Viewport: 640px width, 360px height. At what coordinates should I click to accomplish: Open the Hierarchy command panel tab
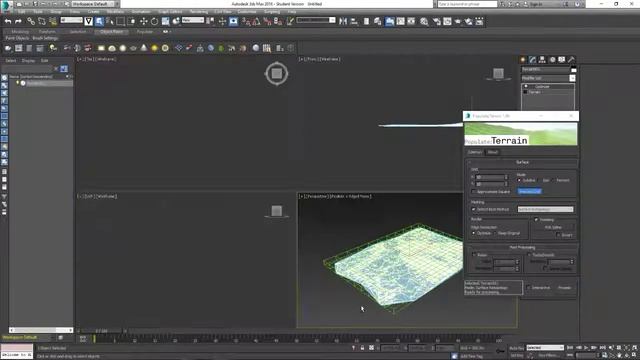[x=542, y=60]
